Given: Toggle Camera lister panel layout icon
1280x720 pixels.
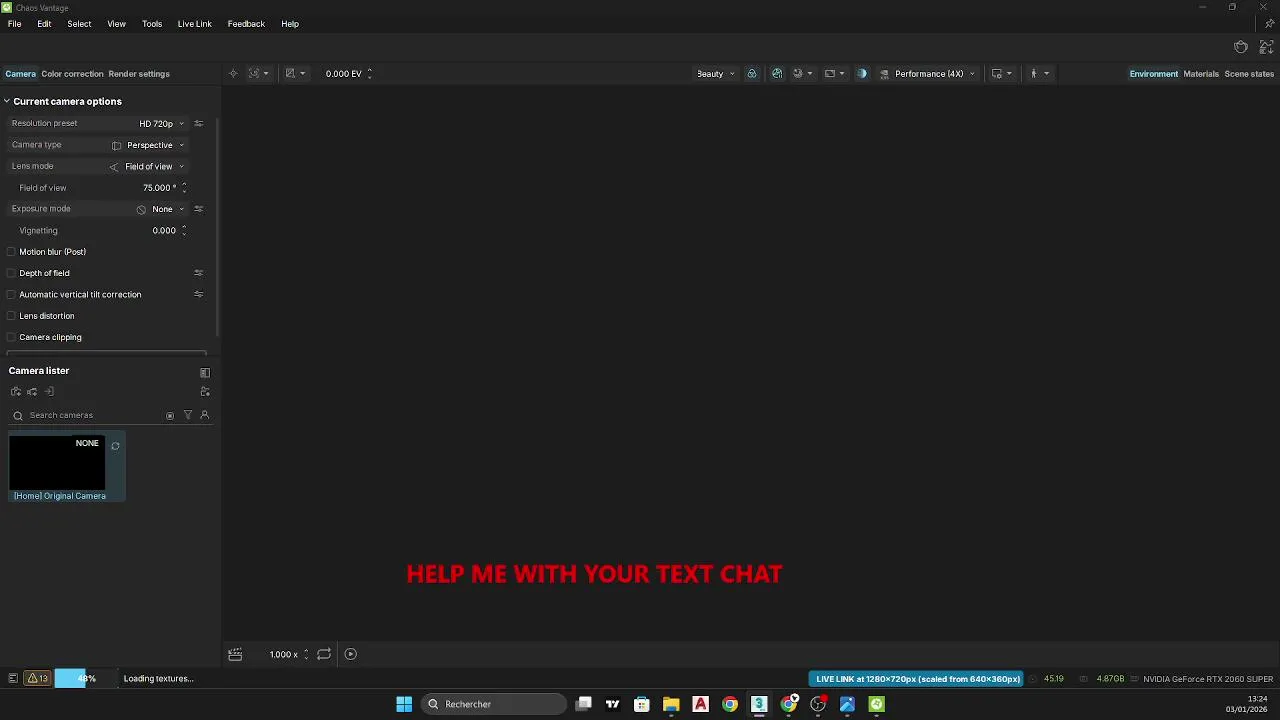Looking at the screenshot, I should (x=205, y=372).
